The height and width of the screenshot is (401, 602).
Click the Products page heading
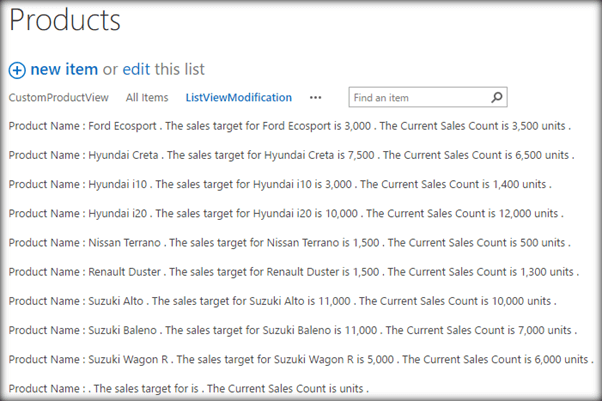[65, 20]
